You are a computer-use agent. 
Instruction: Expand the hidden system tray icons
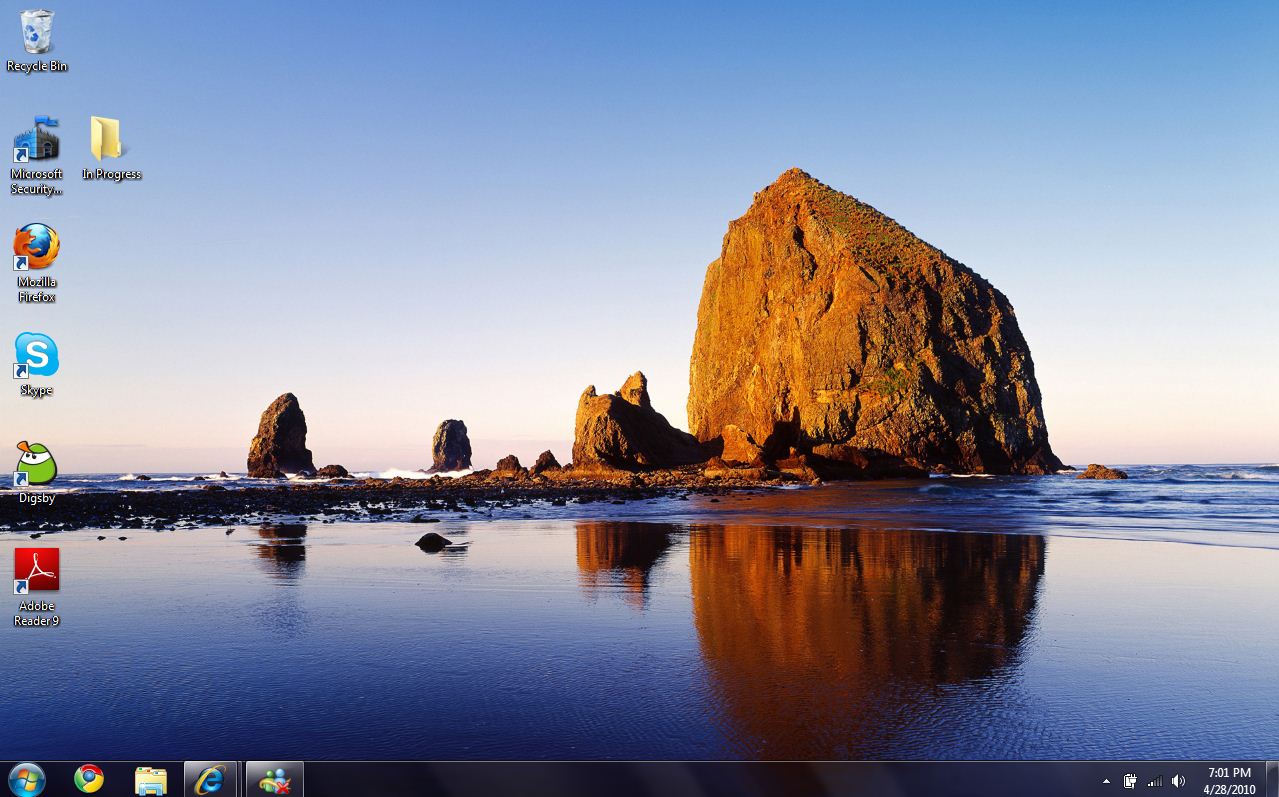pos(1106,781)
